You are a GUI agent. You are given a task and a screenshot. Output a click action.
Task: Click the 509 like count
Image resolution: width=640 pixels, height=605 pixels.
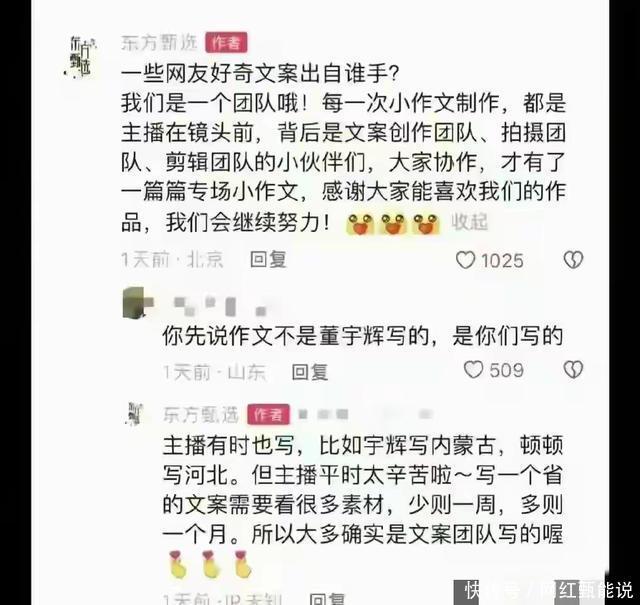pyautogui.click(x=507, y=370)
